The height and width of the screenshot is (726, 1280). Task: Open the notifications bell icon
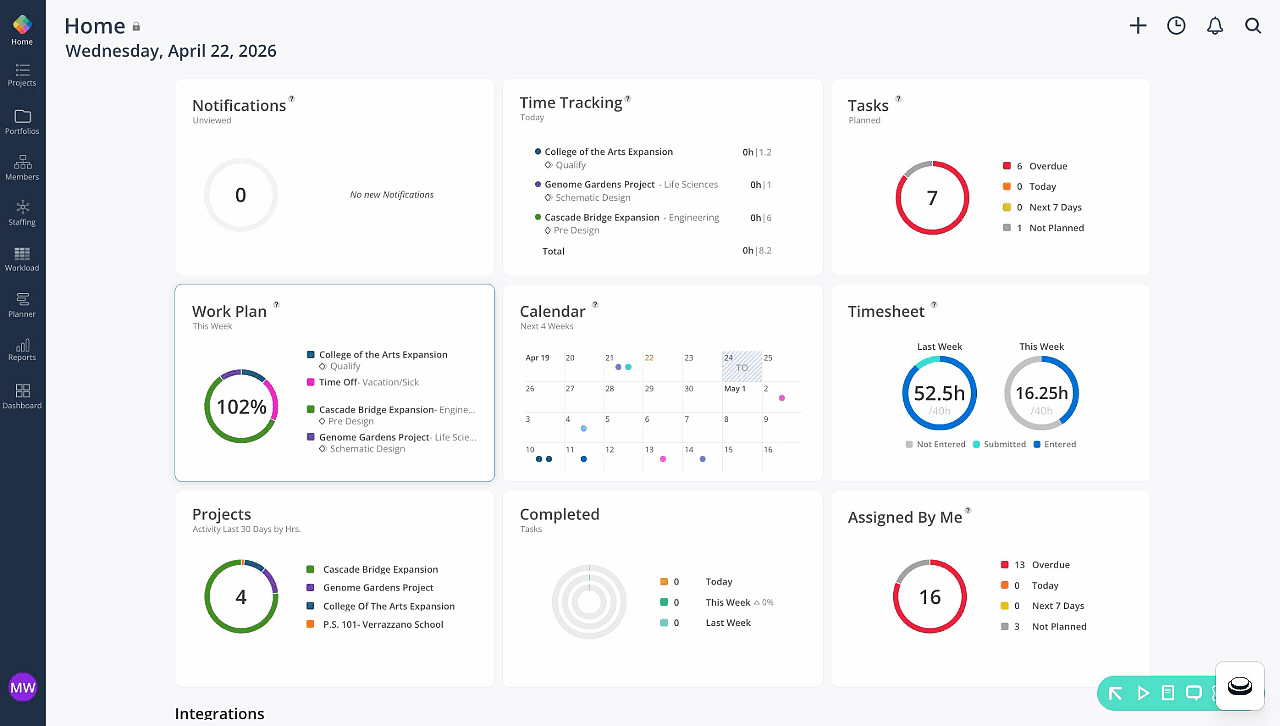[x=1215, y=26]
